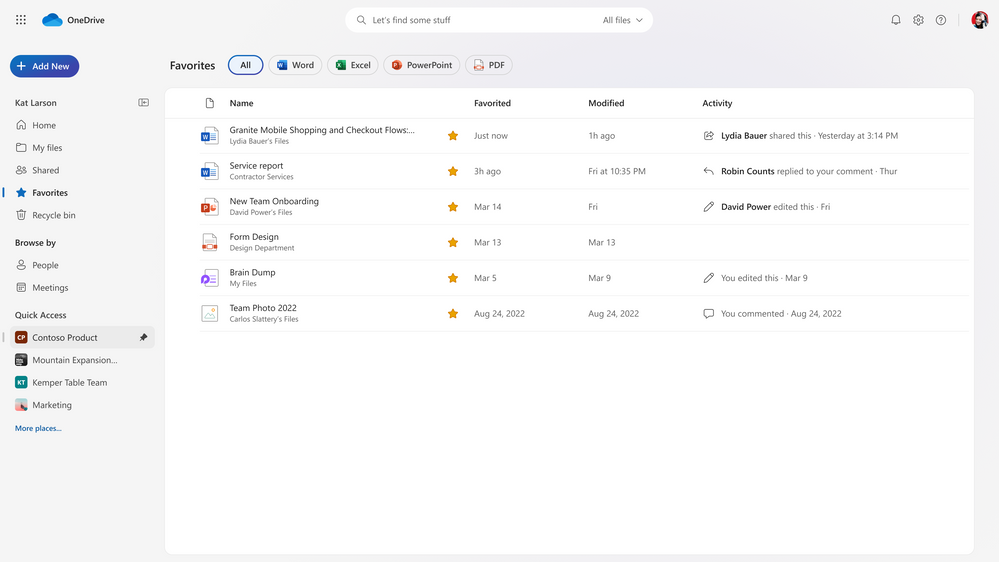Screen dimensions: 999x562
Task: Unfavorite the Service report star
Action: pos(453,171)
